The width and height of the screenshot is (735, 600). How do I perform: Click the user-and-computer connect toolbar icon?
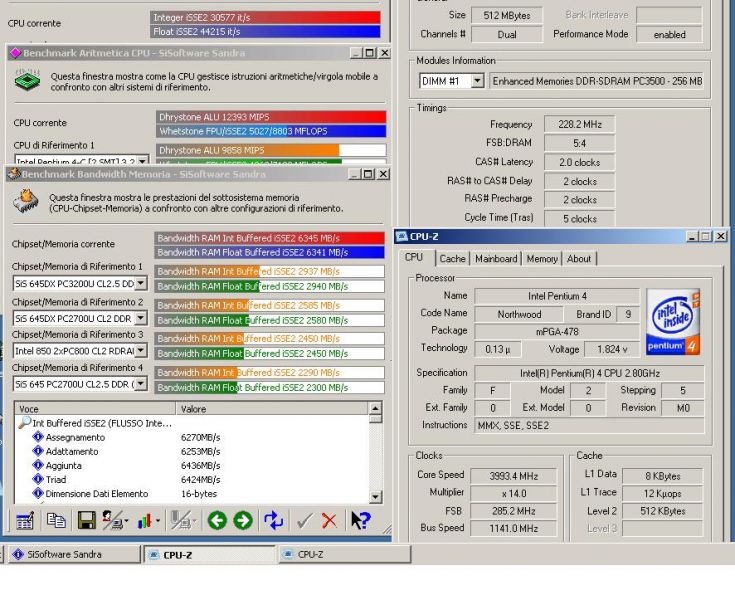coord(112,521)
